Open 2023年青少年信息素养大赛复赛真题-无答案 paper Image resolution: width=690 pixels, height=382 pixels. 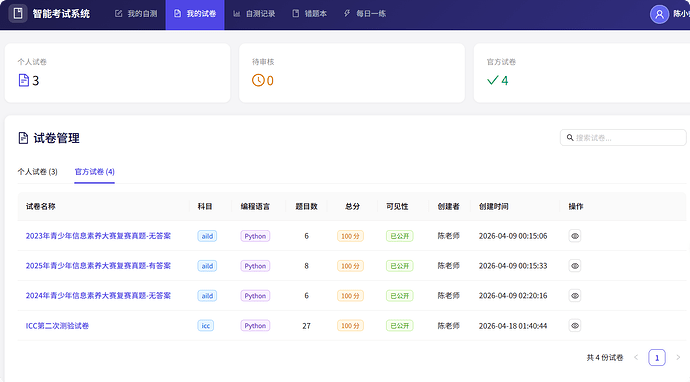pos(98,236)
